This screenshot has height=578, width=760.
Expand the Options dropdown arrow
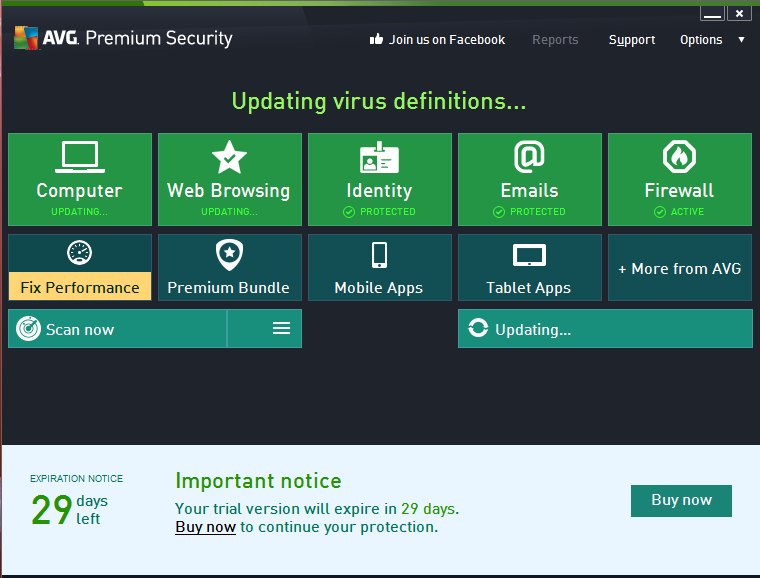[x=741, y=40]
